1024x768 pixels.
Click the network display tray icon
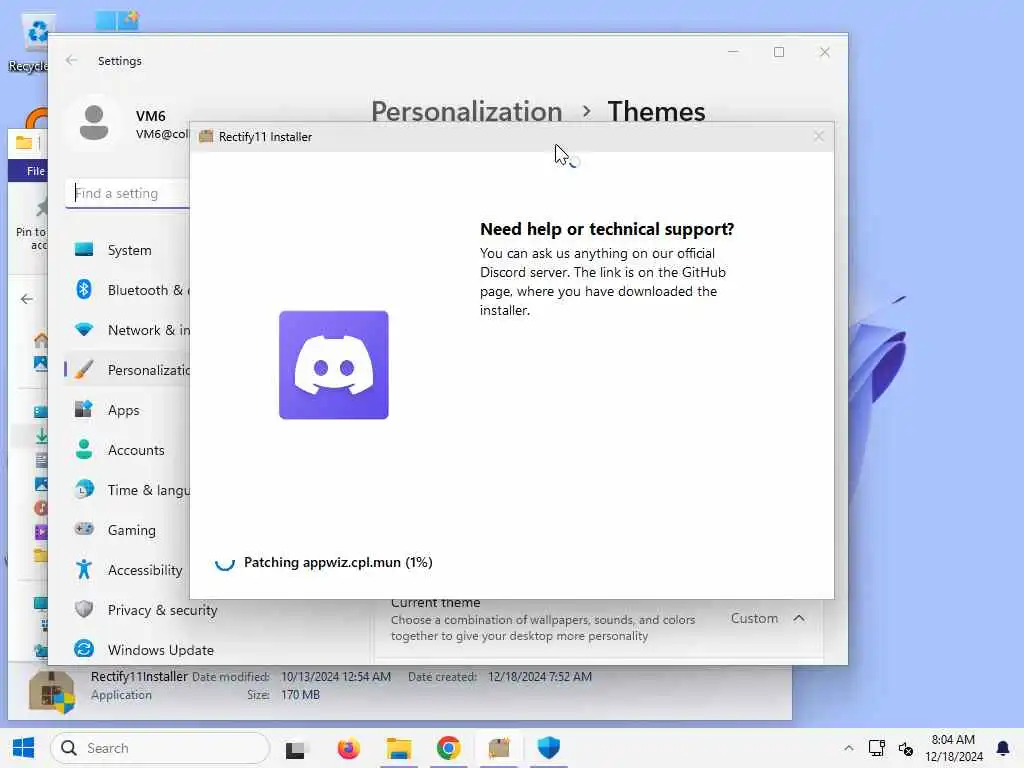coord(876,748)
